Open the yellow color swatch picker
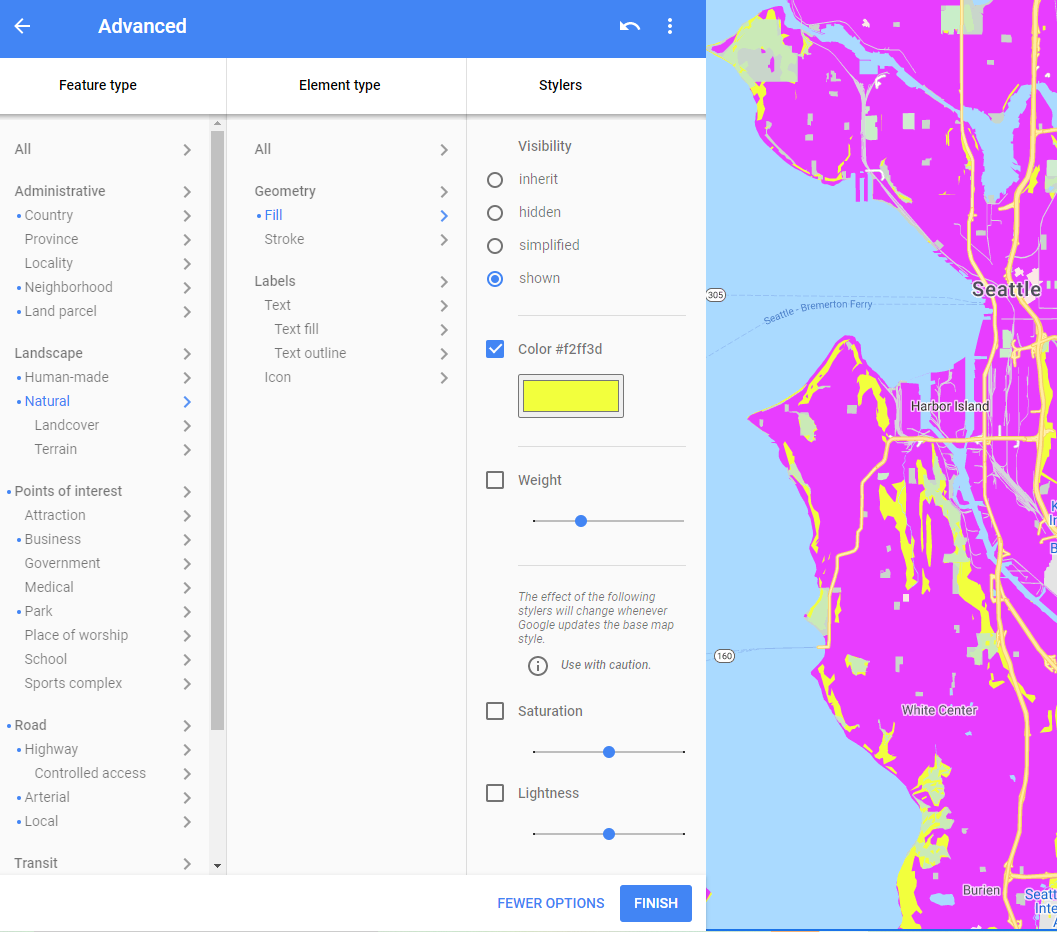1057x932 pixels. click(570, 396)
